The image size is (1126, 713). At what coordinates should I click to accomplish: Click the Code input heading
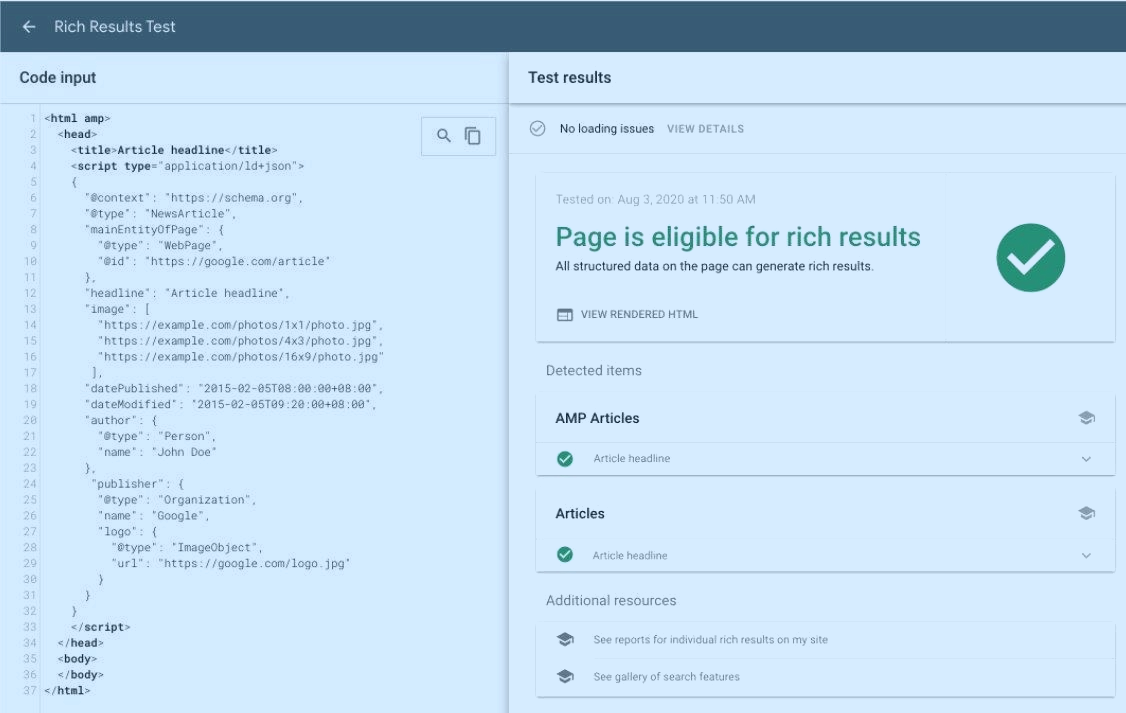click(x=57, y=78)
